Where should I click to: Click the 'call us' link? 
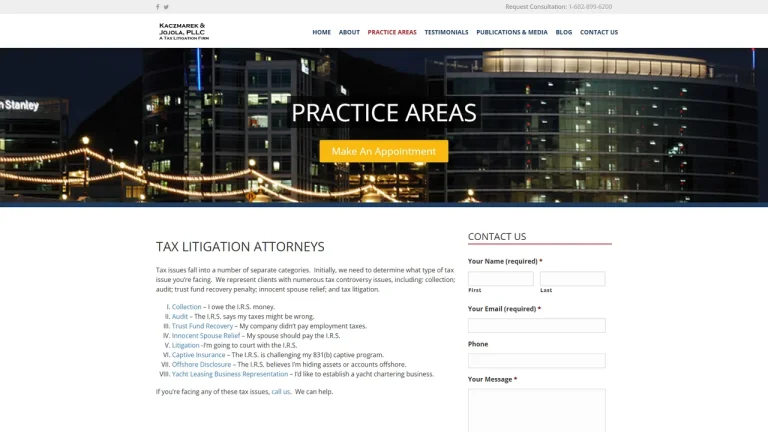(x=281, y=391)
